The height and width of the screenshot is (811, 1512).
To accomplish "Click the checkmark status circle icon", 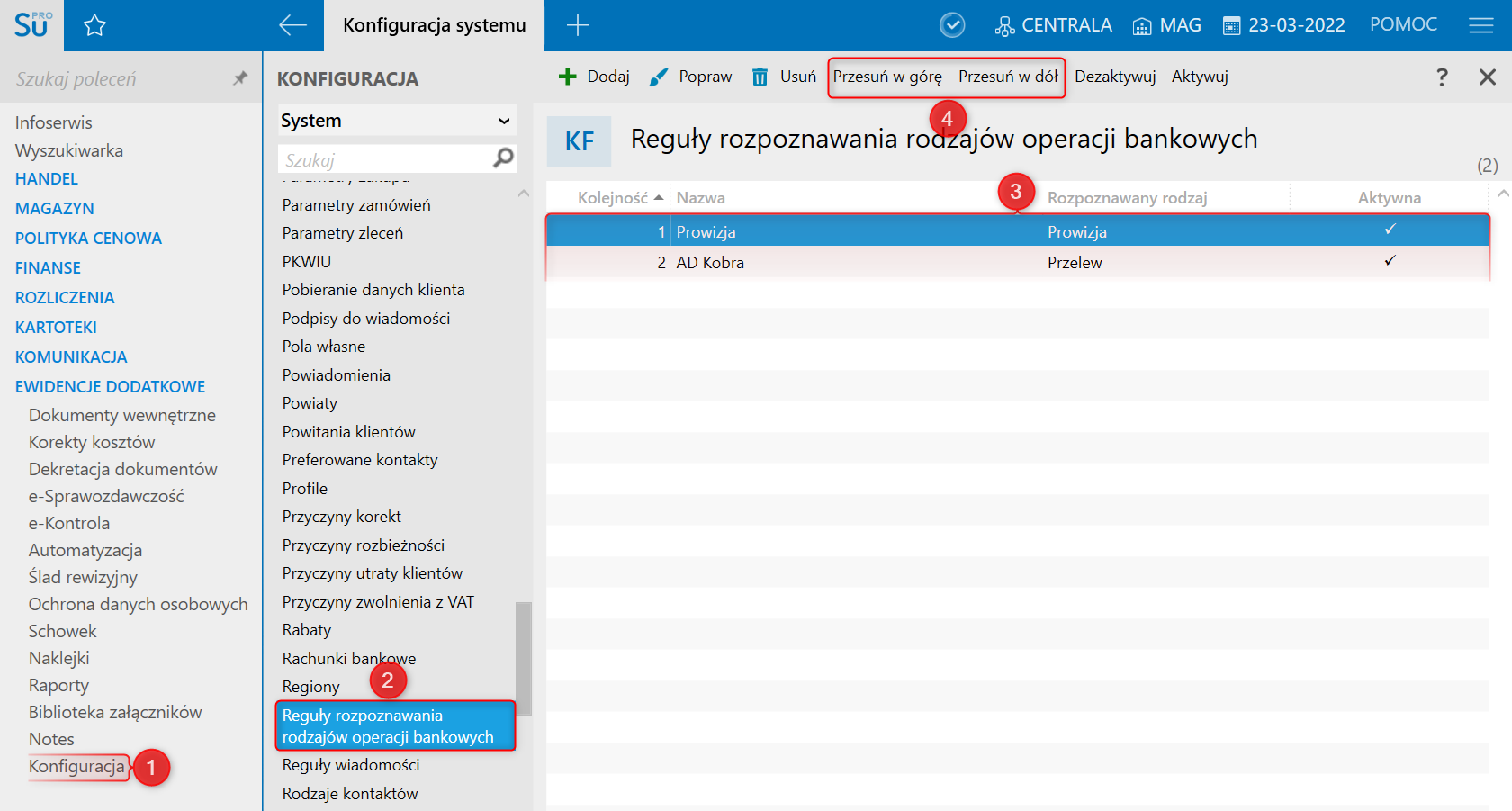I will tap(952, 25).
